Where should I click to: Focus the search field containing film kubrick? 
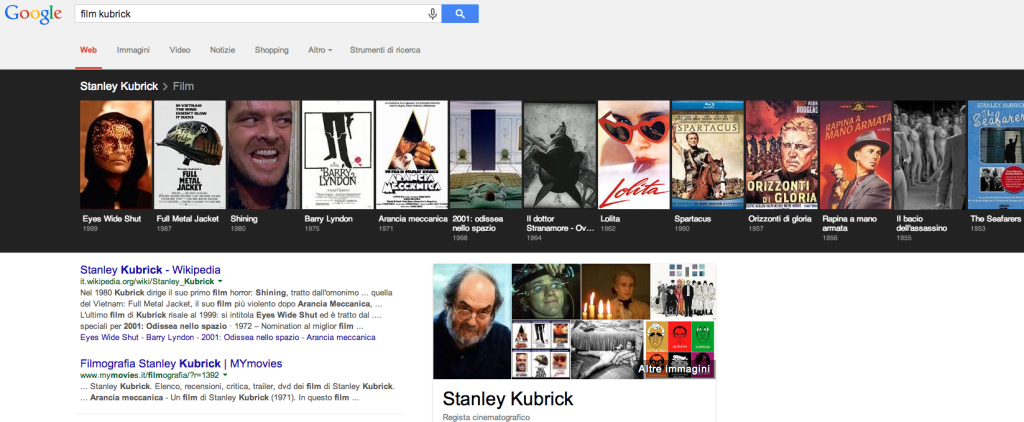[x=250, y=14]
